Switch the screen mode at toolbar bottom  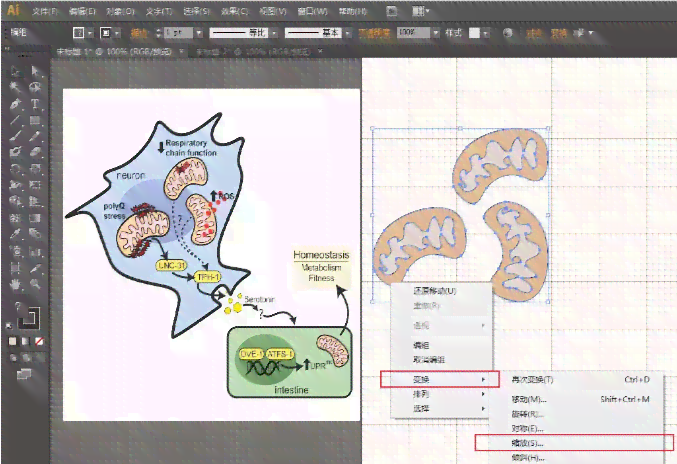[x=24, y=374]
